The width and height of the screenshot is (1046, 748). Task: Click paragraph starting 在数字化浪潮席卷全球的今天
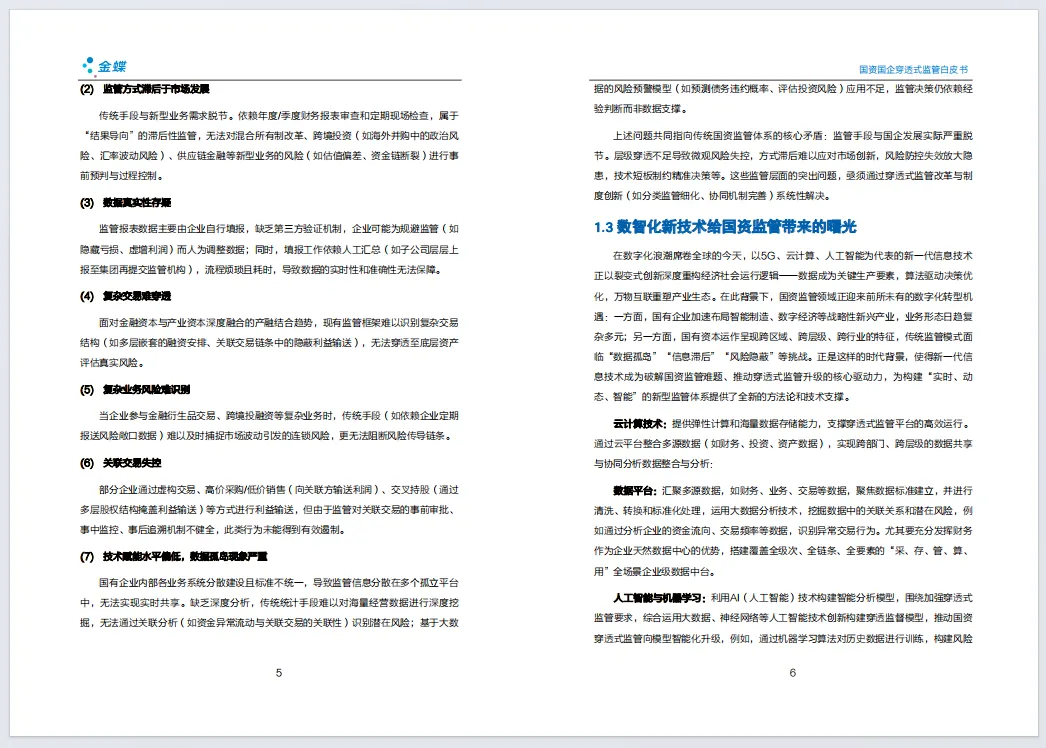coord(783,326)
